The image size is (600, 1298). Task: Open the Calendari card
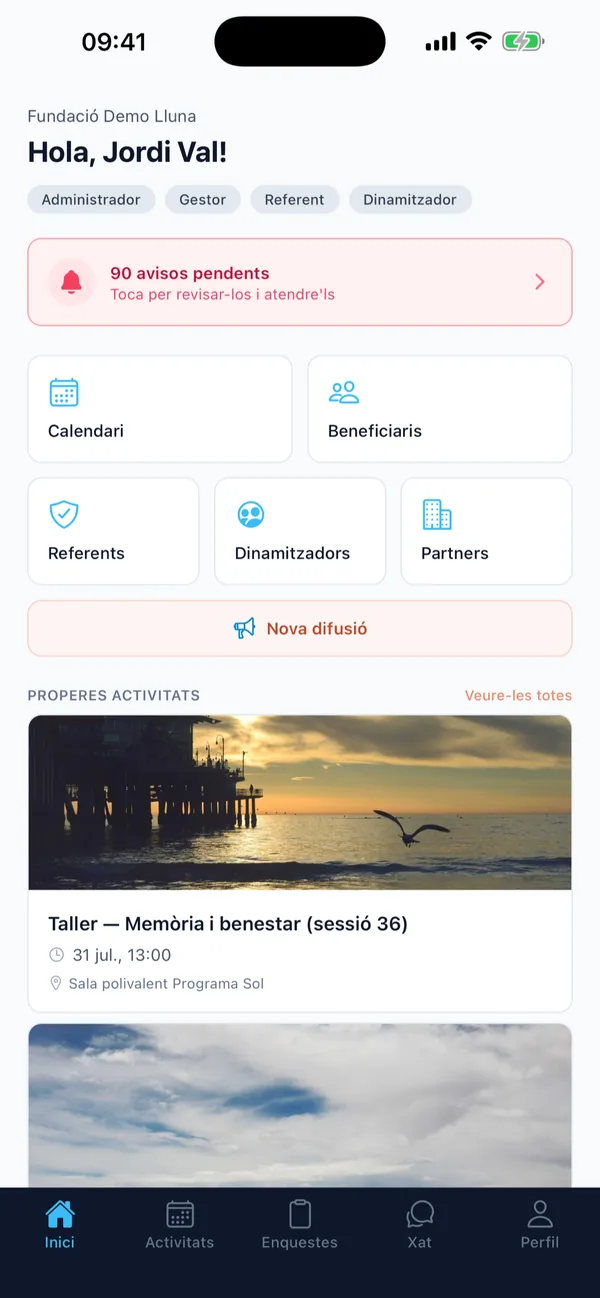pyautogui.click(x=160, y=409)
